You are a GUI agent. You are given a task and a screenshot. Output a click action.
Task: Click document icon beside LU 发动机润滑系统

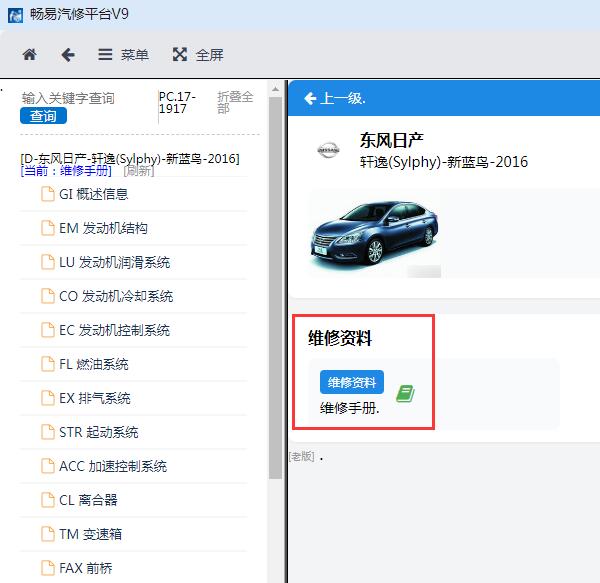coord(48,262)
